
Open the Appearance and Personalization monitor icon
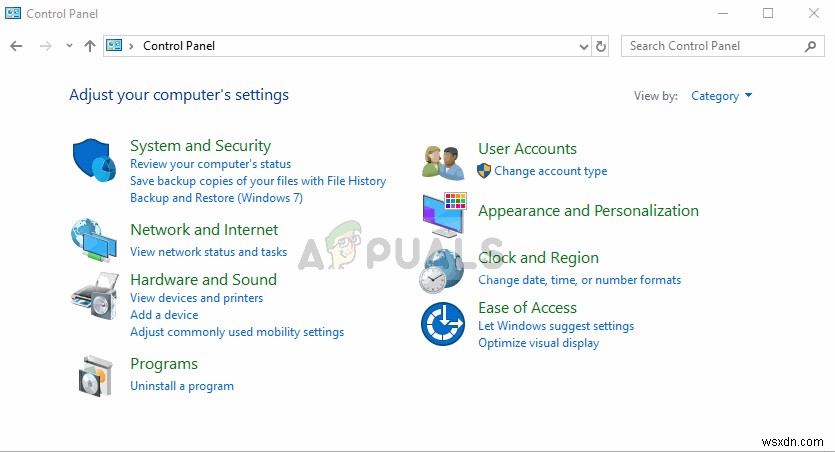tap(444, 215)
